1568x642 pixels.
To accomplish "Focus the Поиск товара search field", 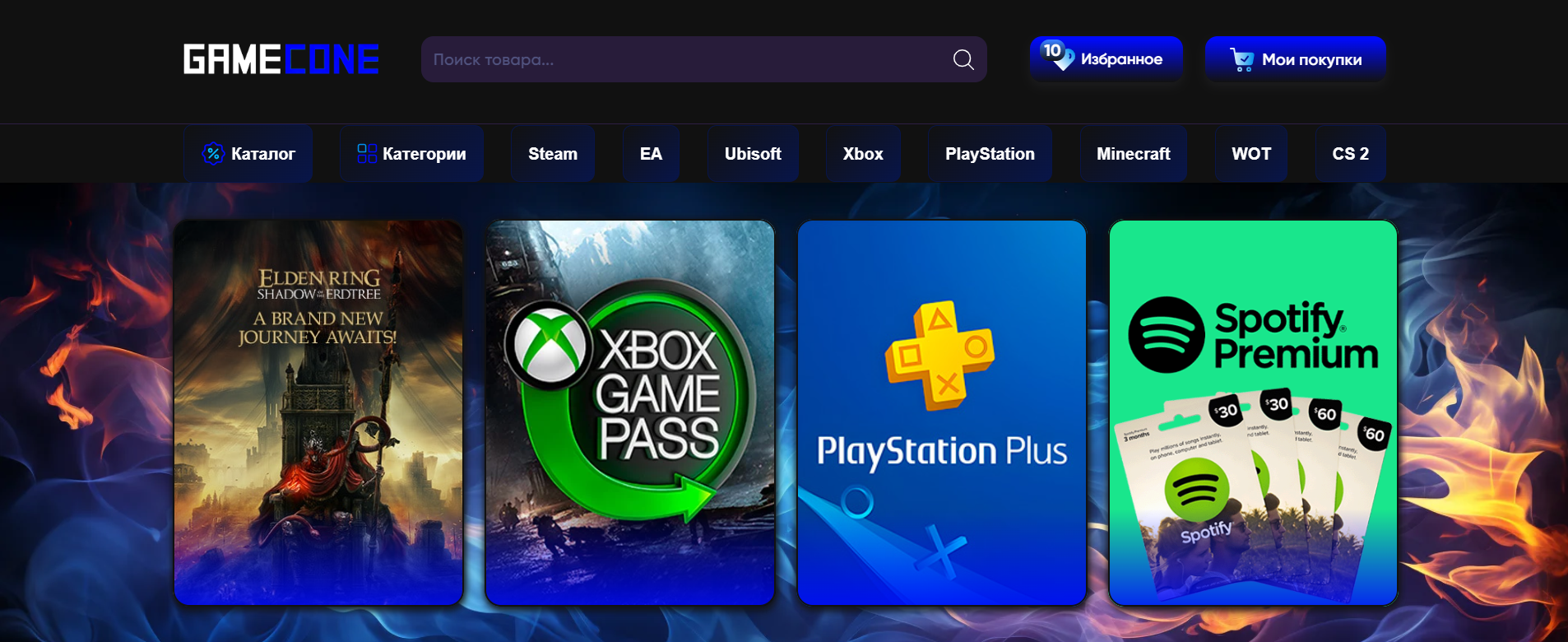I will 683,59.
